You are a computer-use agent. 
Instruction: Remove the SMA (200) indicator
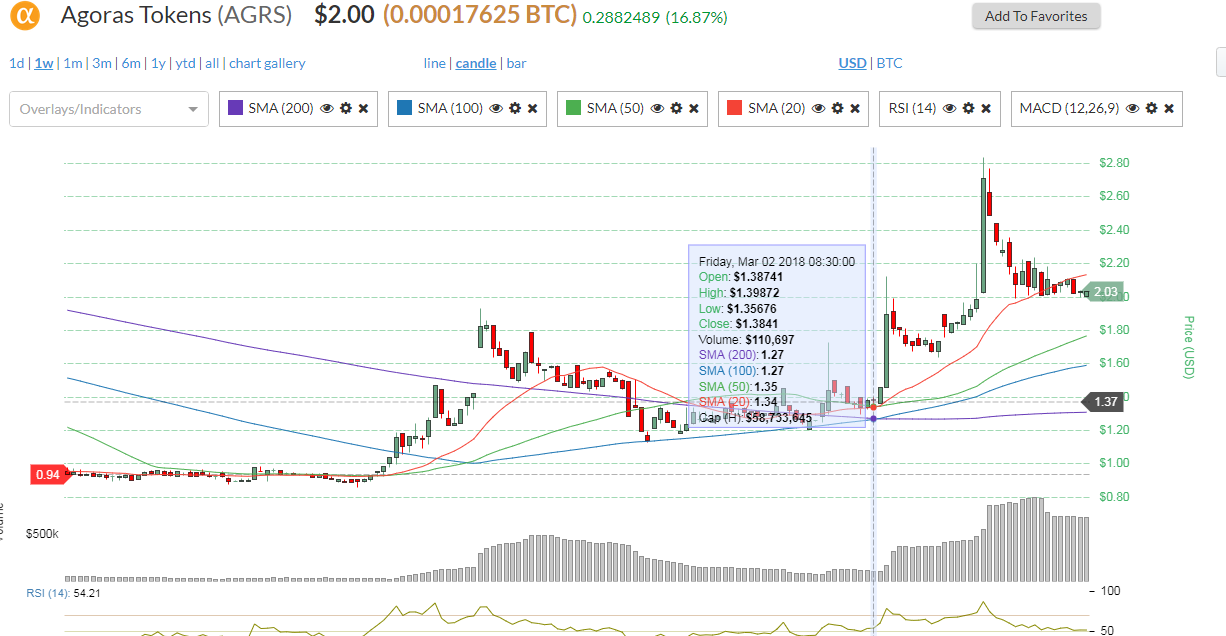tap(363, 108)
